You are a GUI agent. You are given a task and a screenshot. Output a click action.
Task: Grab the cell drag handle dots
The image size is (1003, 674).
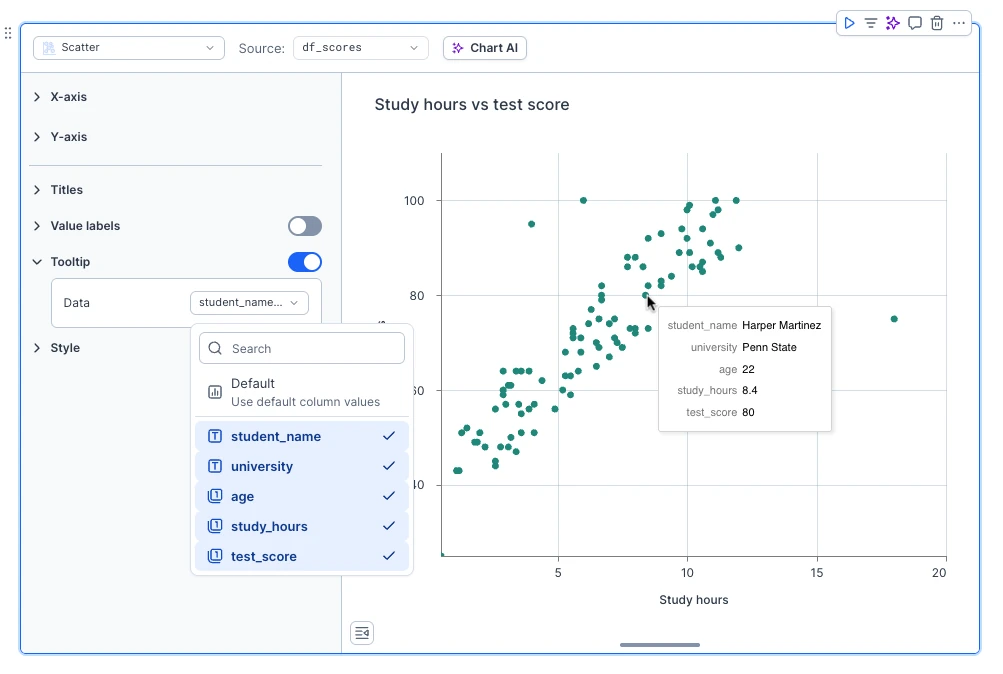coord(8,33)
